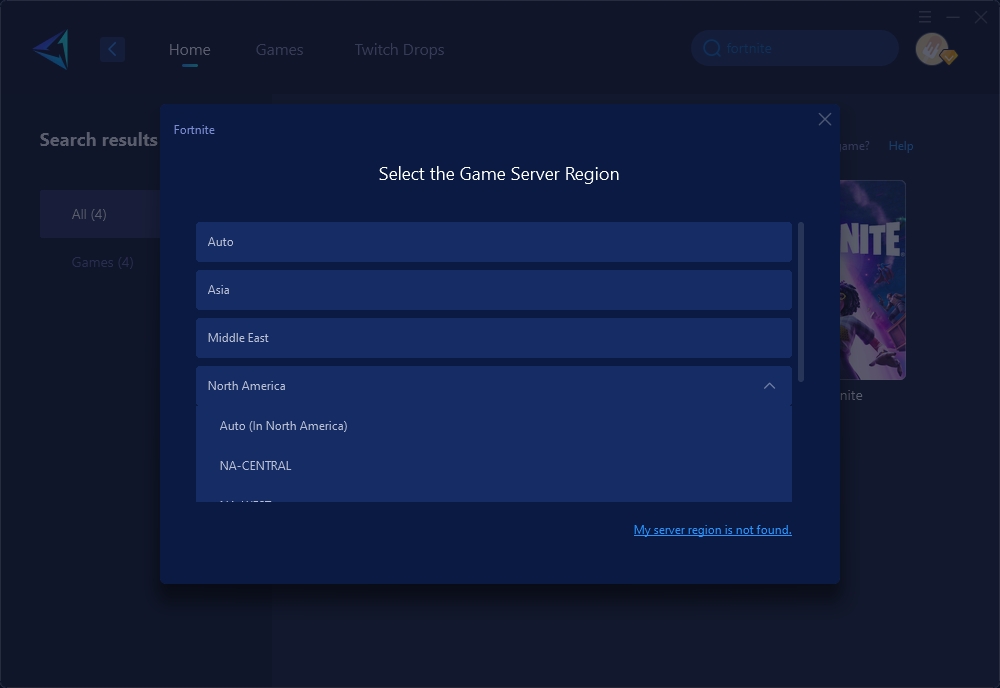The width and height of the screenshot is (1000, 688).
Task: Switch to the Home tab
Action: point(189,49)
